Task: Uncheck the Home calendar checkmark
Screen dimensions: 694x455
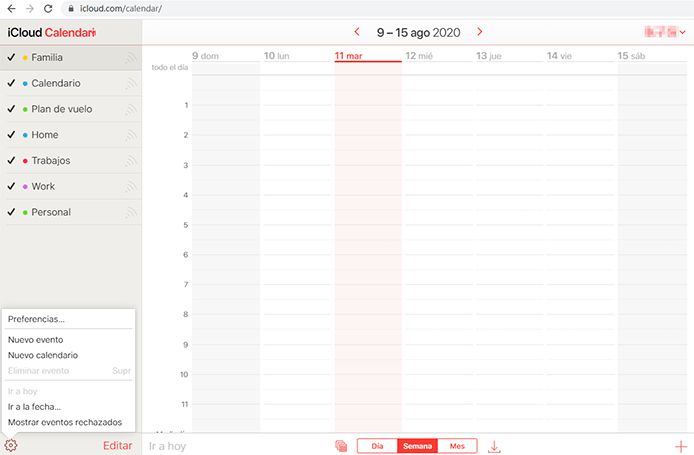Action: [12, 134]
